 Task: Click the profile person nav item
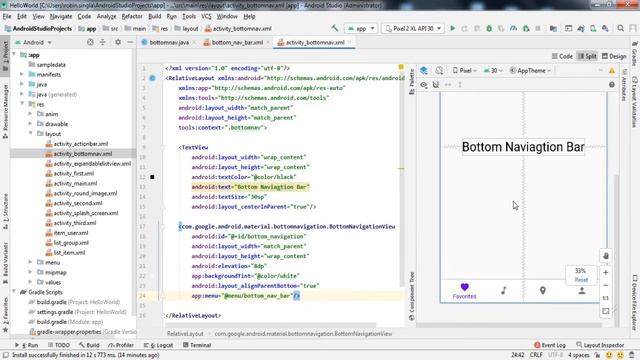click(582, 291)
